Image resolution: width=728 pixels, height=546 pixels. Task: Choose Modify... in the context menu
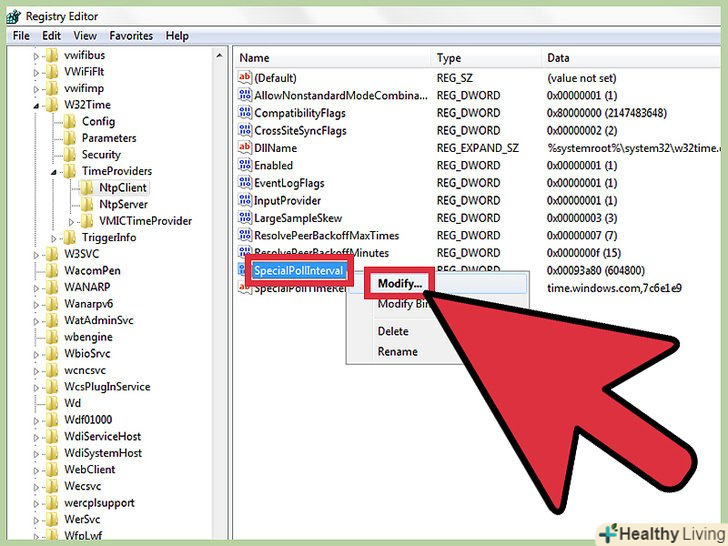click(400, 283)
